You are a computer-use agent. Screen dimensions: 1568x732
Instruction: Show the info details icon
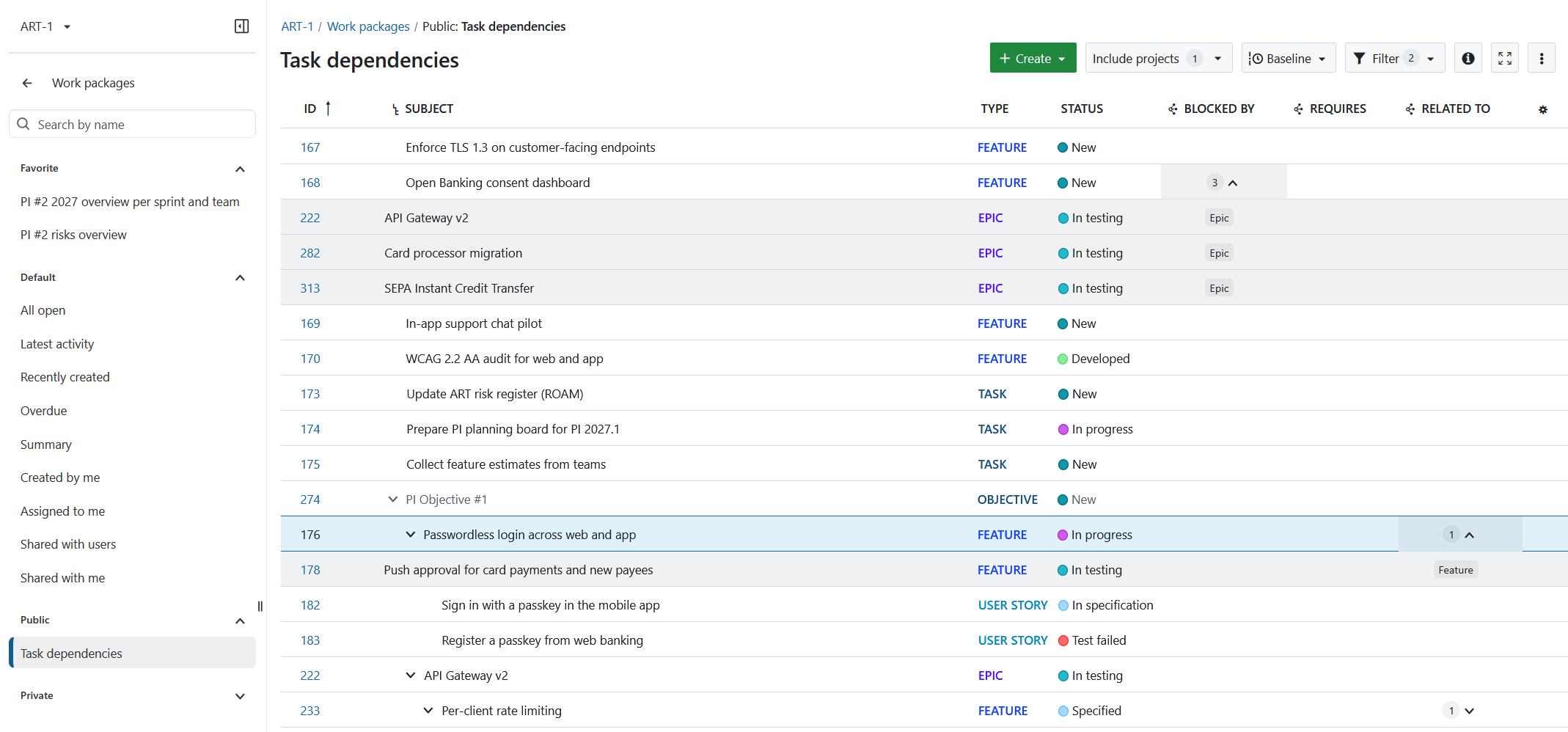point(1468,58)
